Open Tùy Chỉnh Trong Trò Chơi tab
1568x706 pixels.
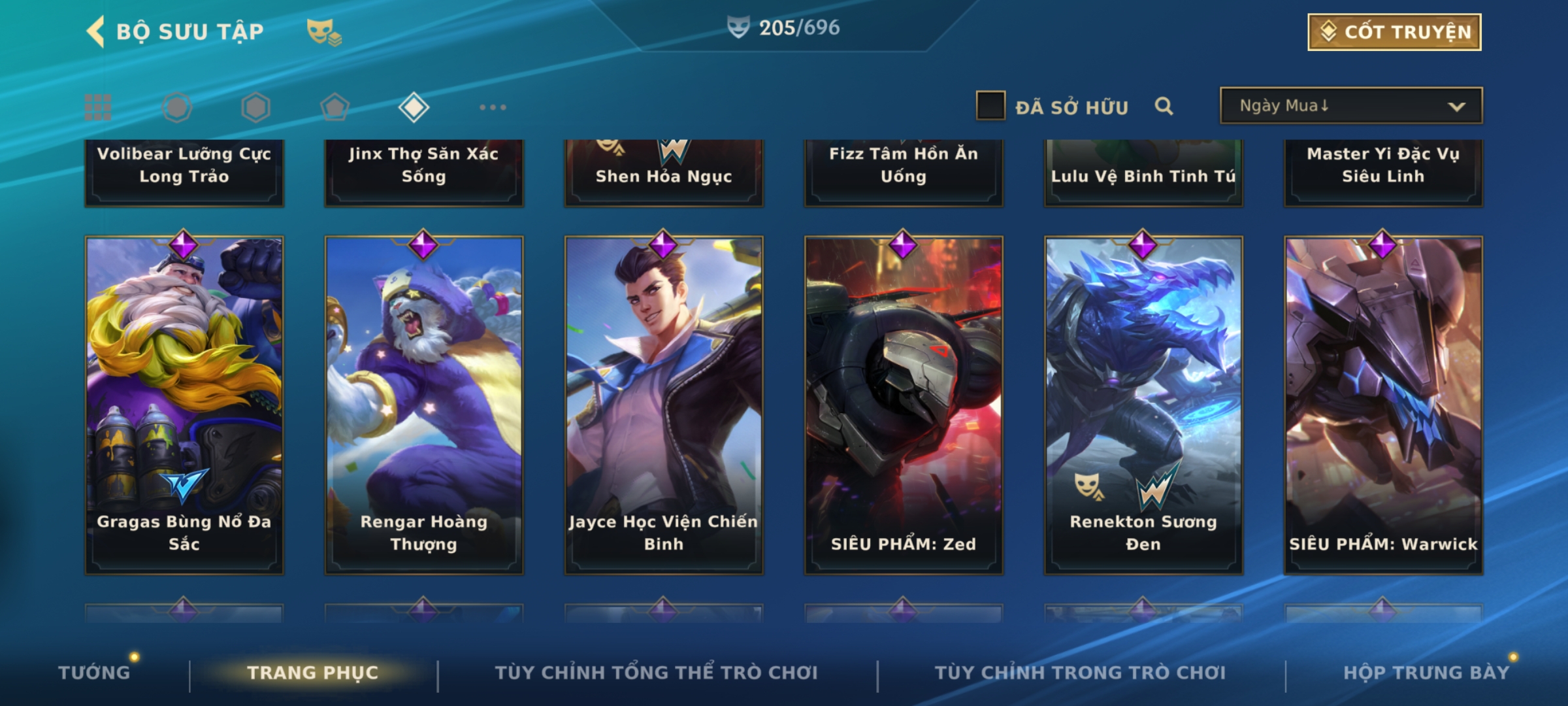pyautogui.click(x=1080, y=672)
